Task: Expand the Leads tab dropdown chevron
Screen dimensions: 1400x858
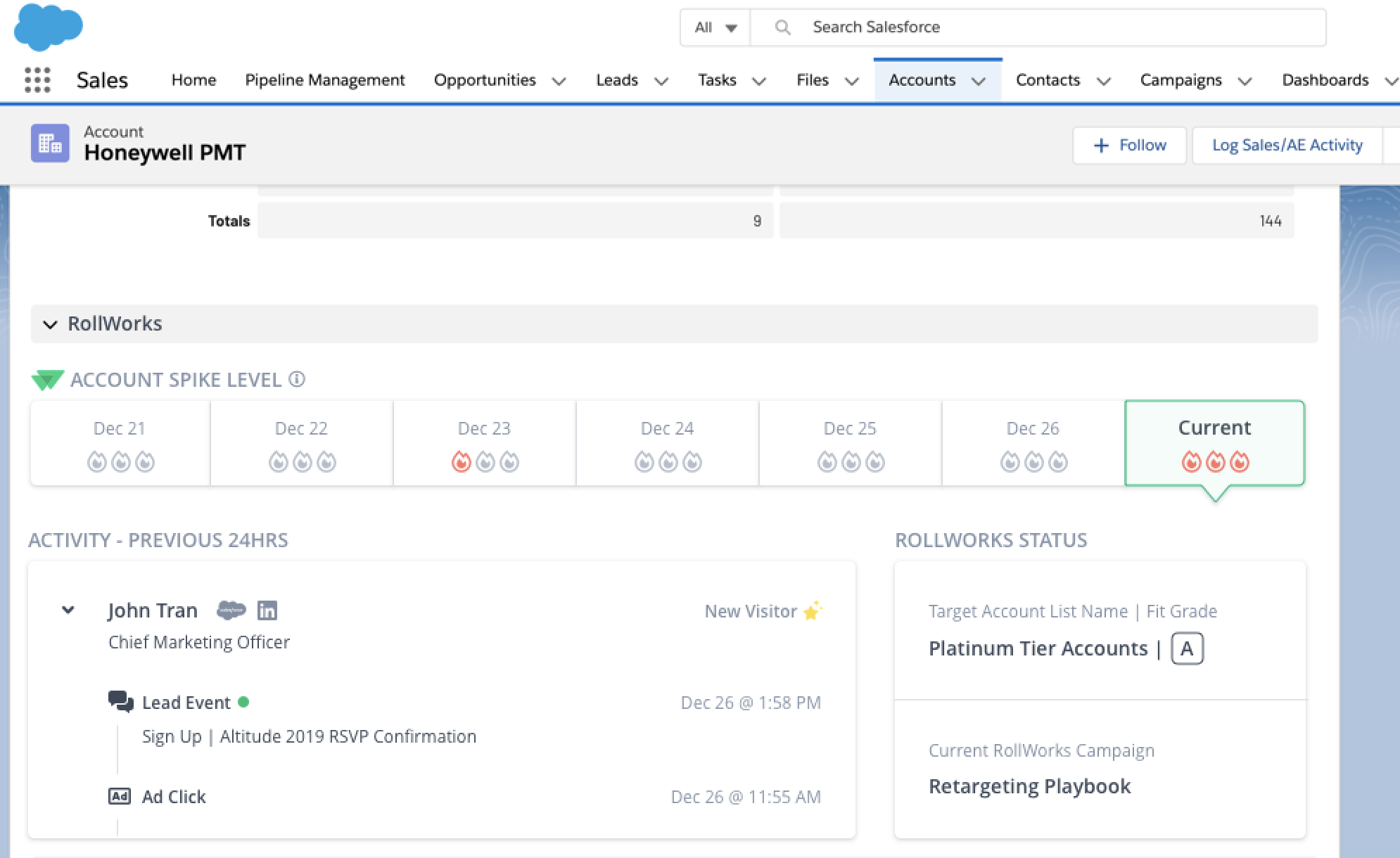Action: point(661,81)
